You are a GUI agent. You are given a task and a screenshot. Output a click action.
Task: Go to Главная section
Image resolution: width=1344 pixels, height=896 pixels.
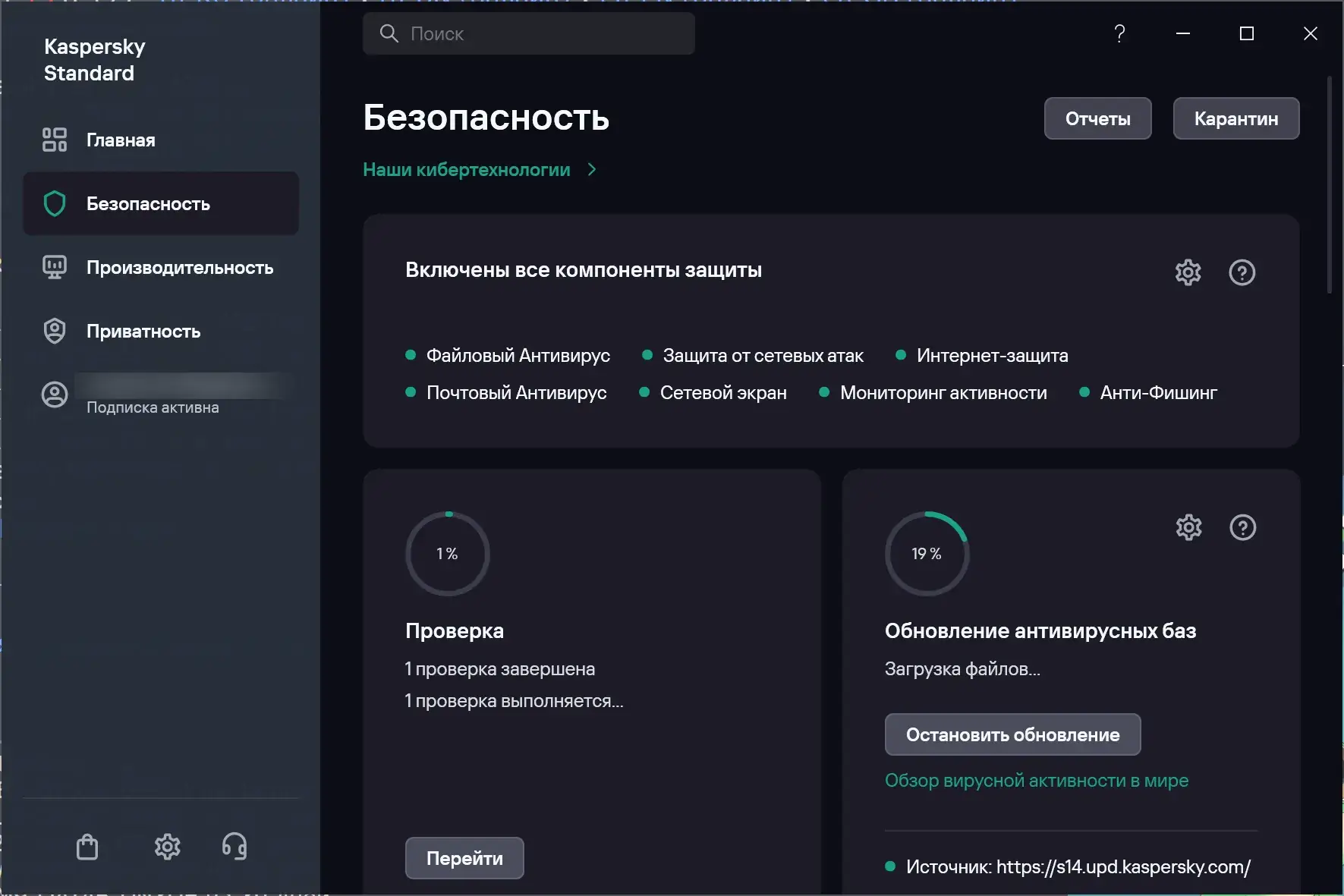click(x=120, y=140)
